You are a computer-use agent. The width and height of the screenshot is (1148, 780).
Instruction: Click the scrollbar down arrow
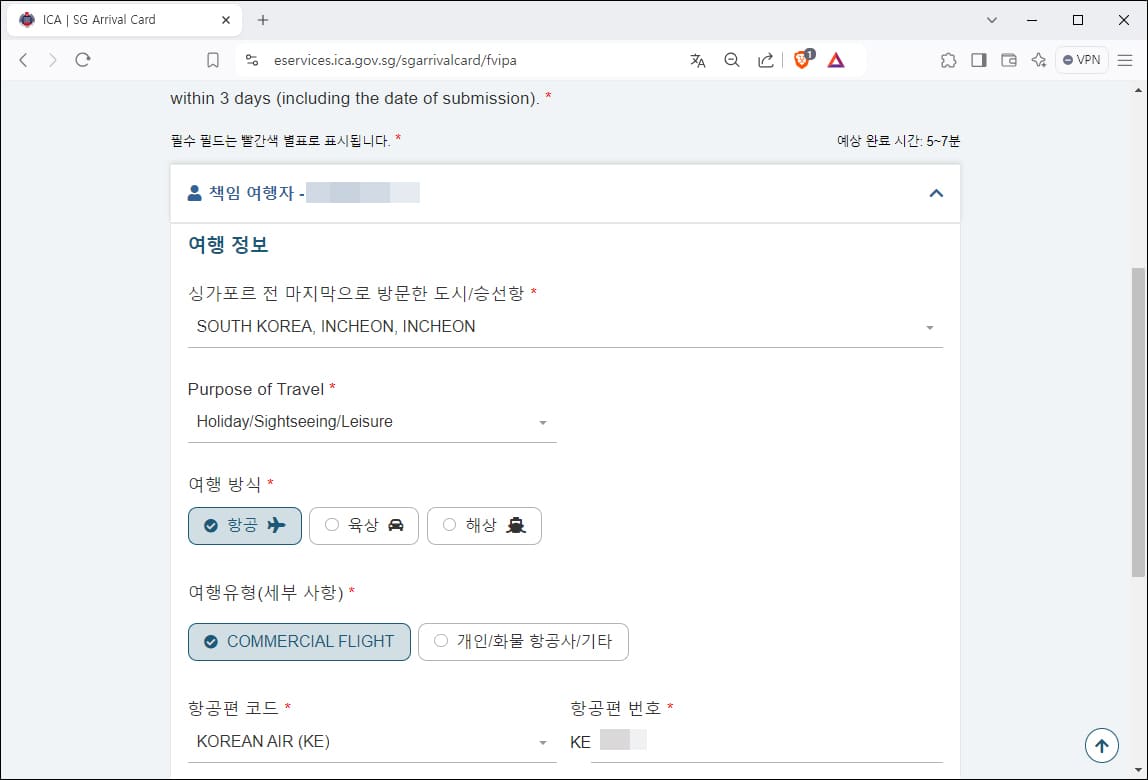tap(1138, 770)
